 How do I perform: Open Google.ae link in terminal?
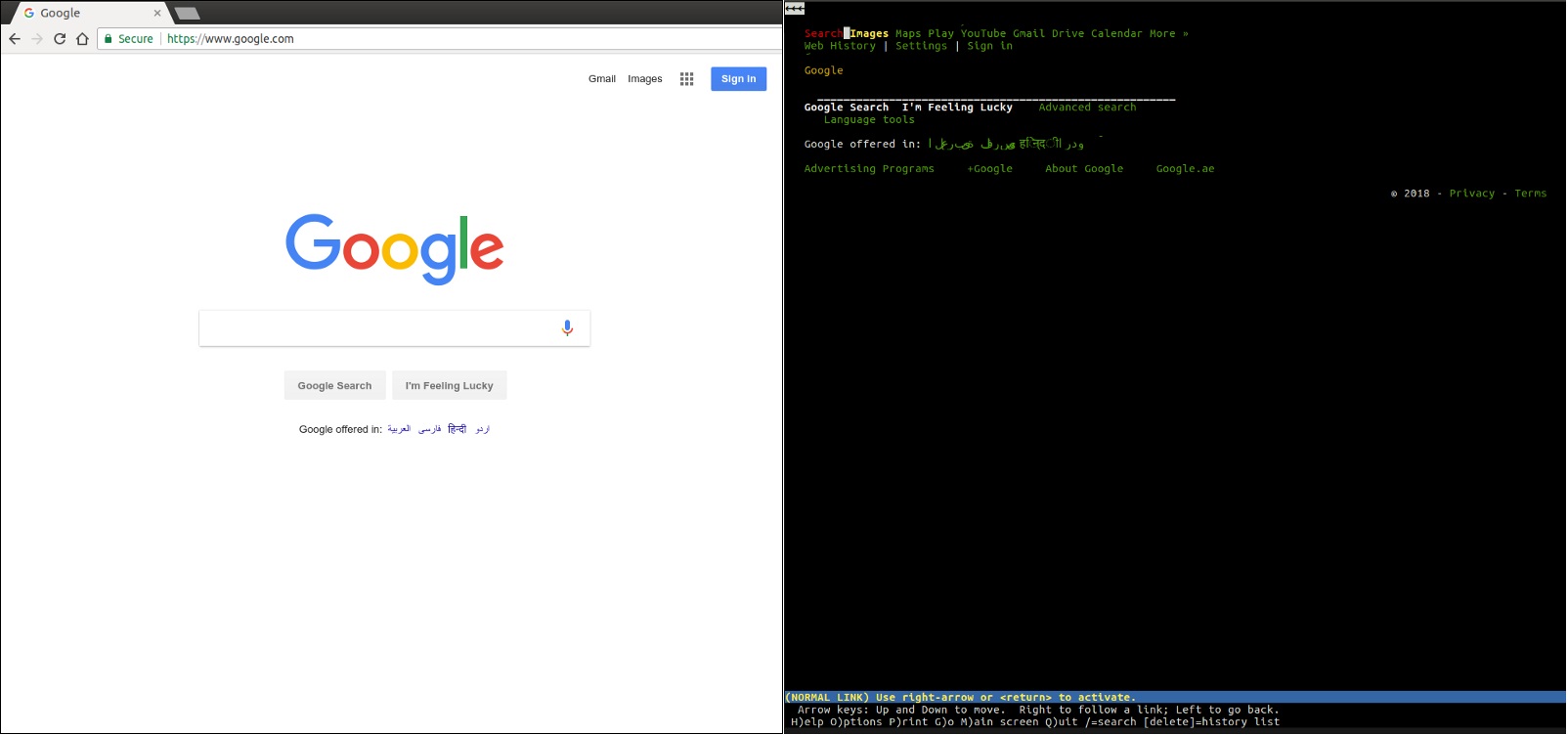pos(1186,169)
